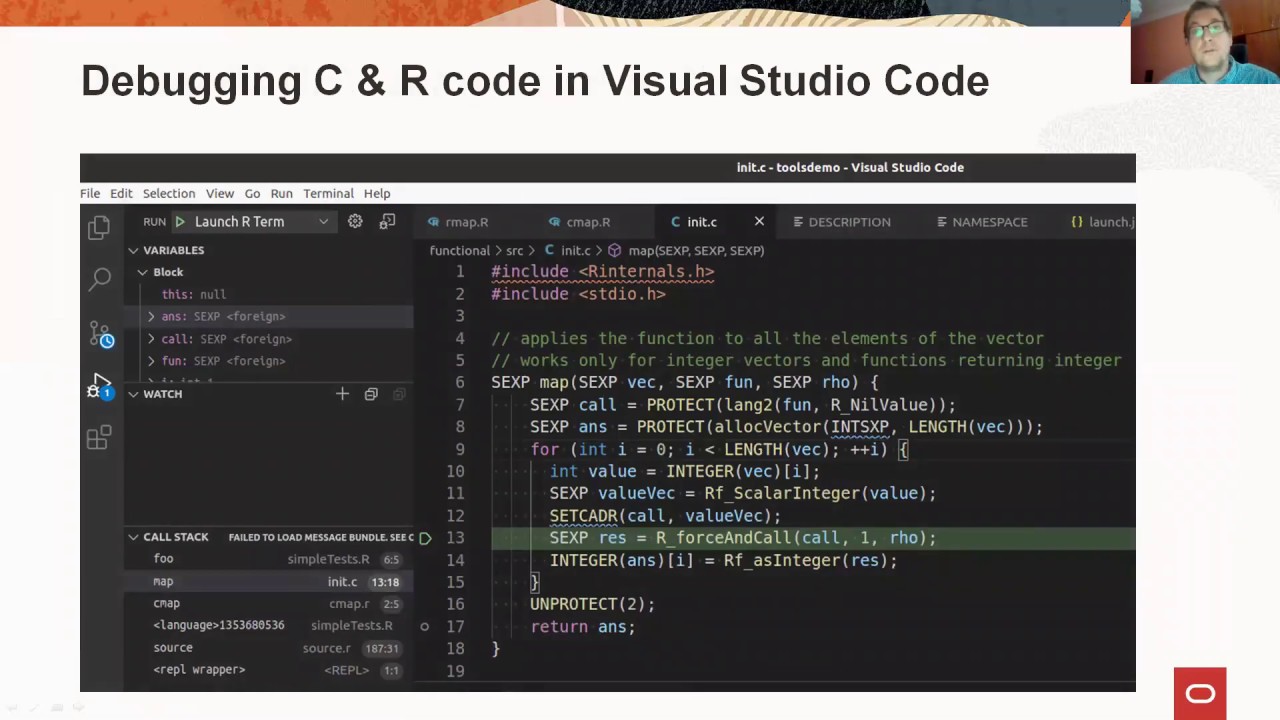Open the Help menu
Image resolution: width=1280 pixels, height=720 pixels.
[x=377, y=193]
